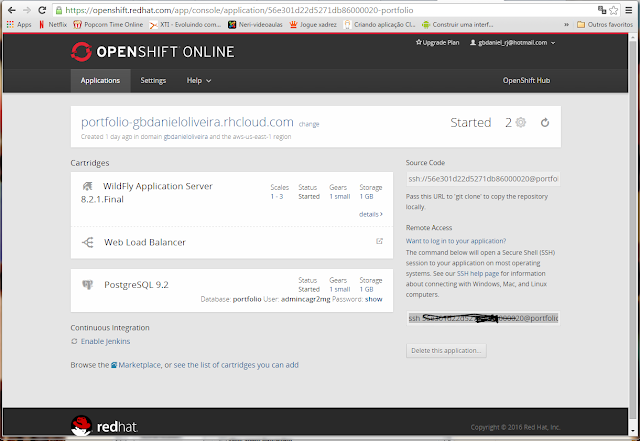
Task: Open the Outros favoritos folder
Action: (605, 24)
